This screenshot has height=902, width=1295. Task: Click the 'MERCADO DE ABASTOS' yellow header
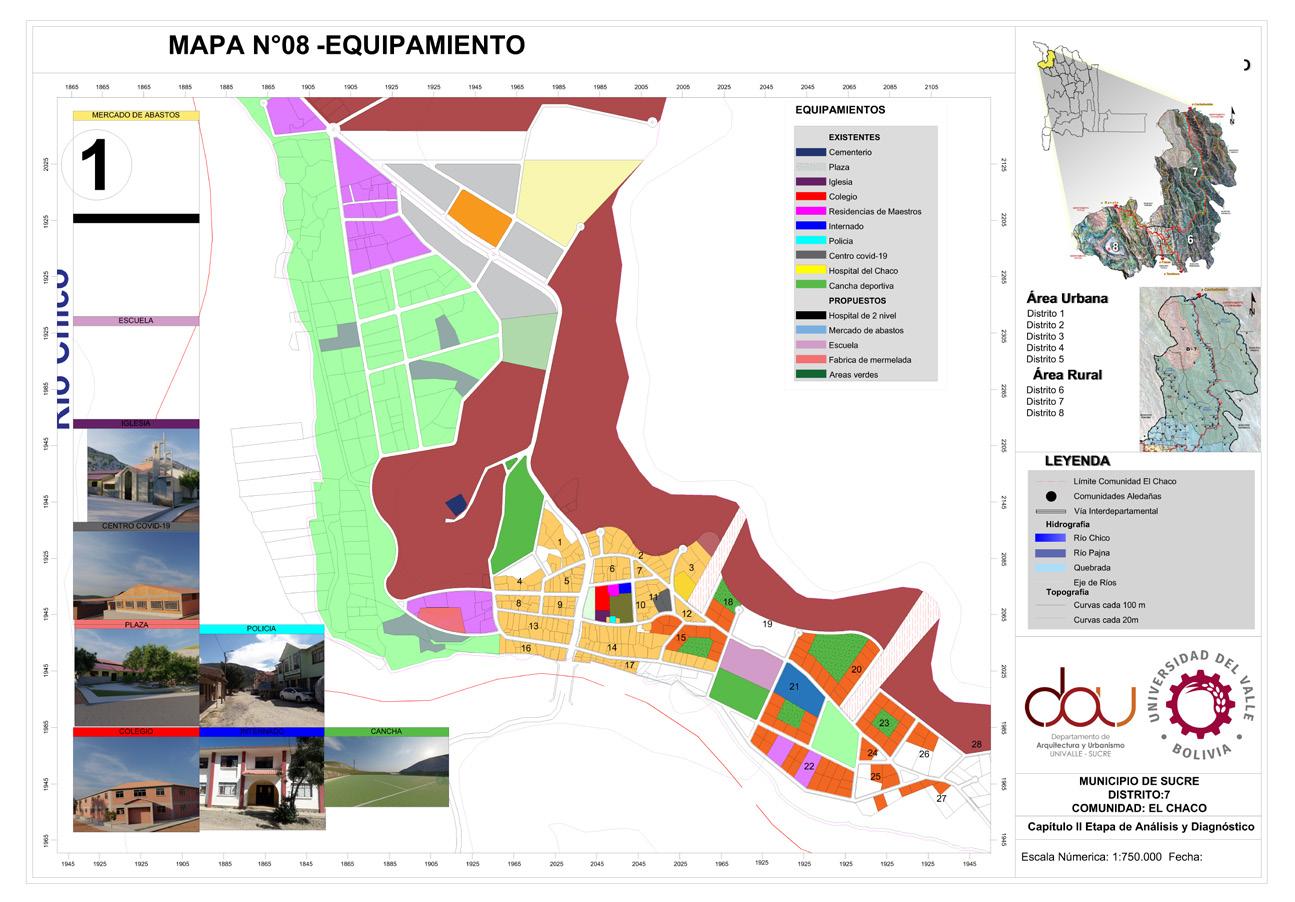(136, 115)
